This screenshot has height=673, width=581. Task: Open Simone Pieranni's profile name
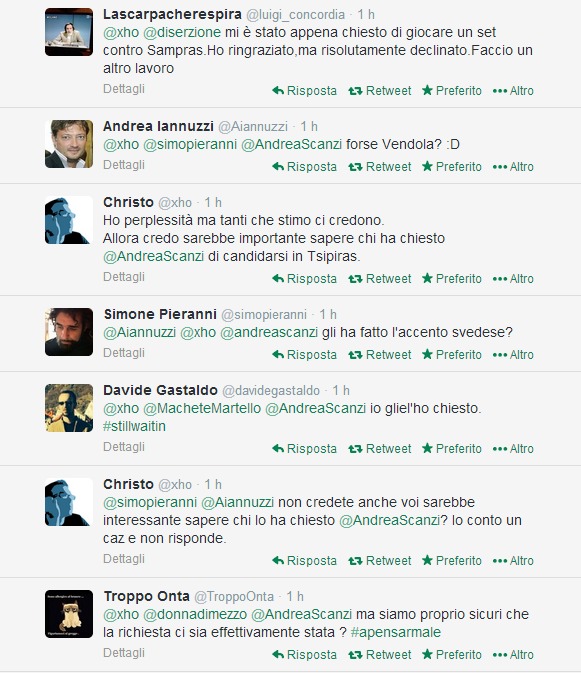point(160,314)
